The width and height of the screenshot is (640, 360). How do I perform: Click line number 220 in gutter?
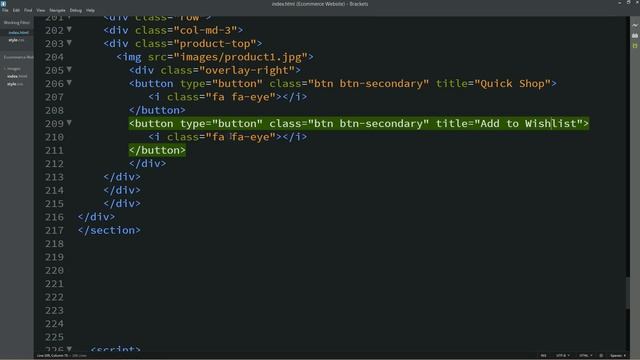click(54, 270)
